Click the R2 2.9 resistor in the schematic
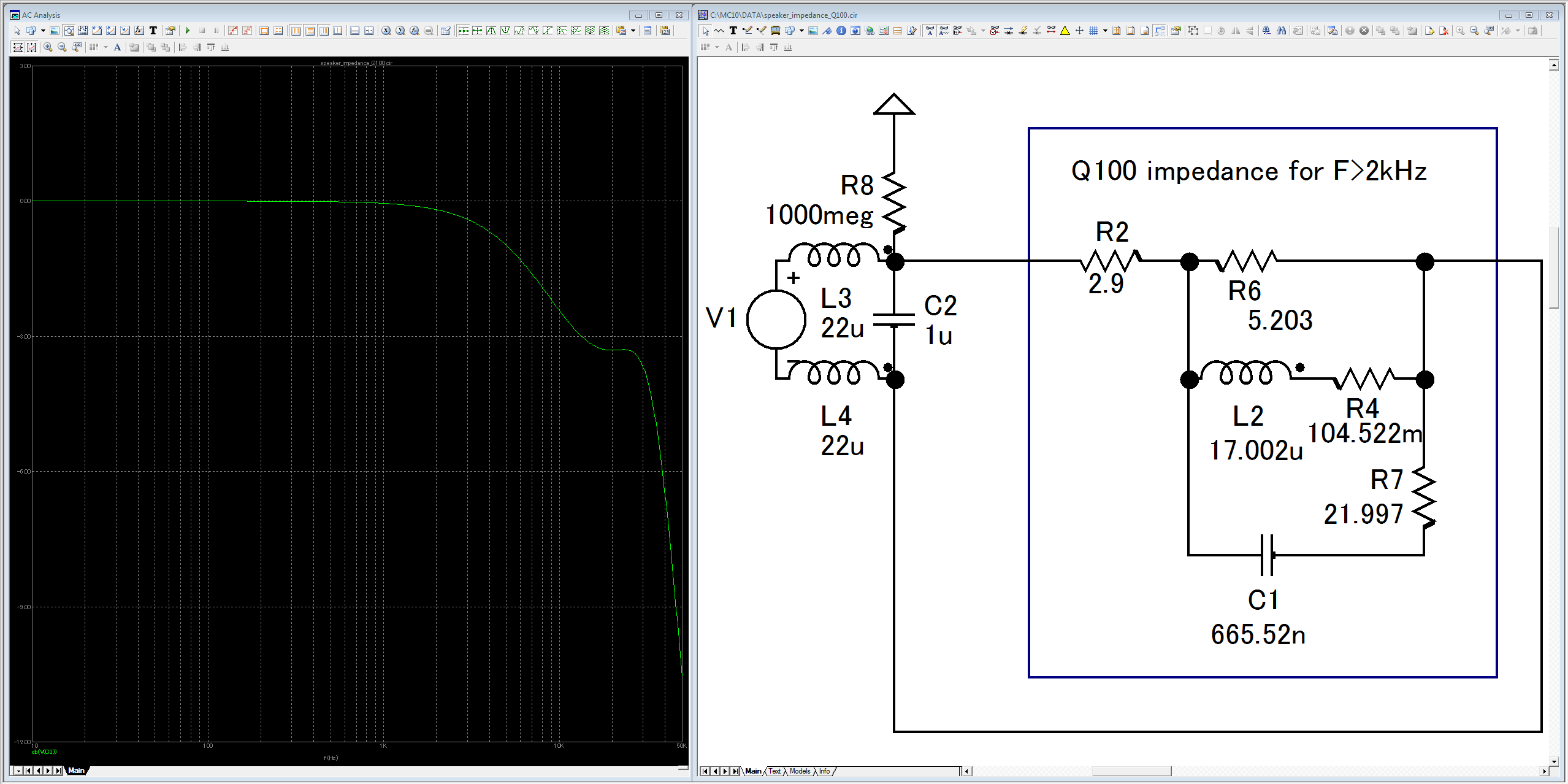 (x=1110, y=261)
